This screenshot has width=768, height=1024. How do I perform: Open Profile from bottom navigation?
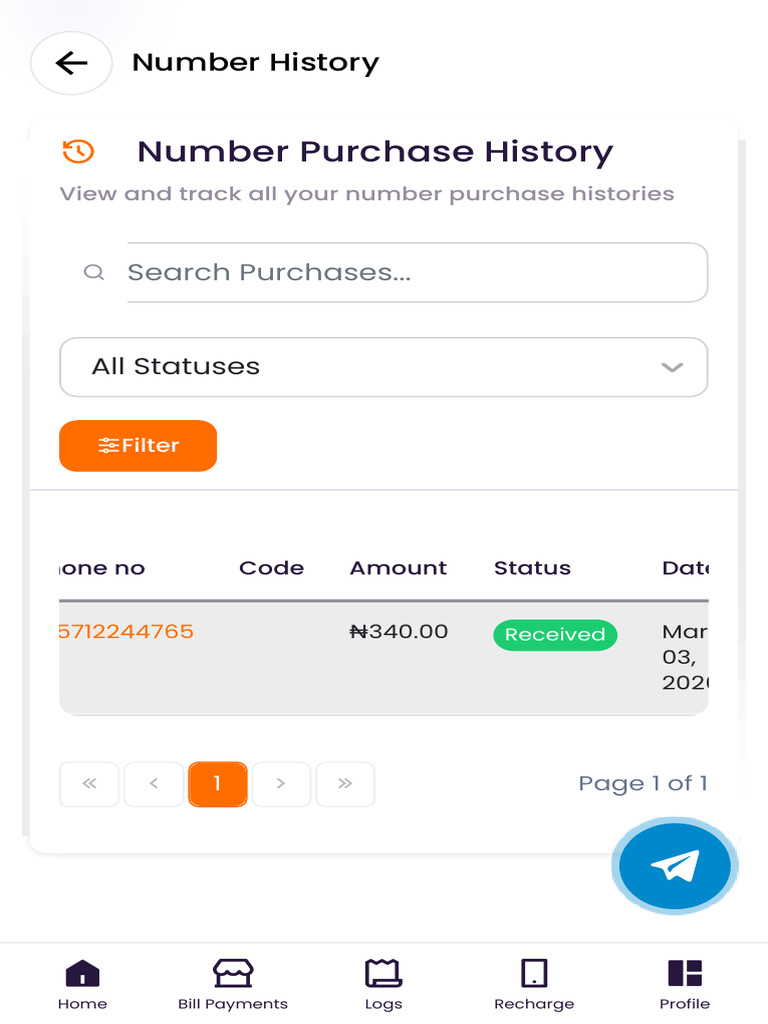coord(685,984)
